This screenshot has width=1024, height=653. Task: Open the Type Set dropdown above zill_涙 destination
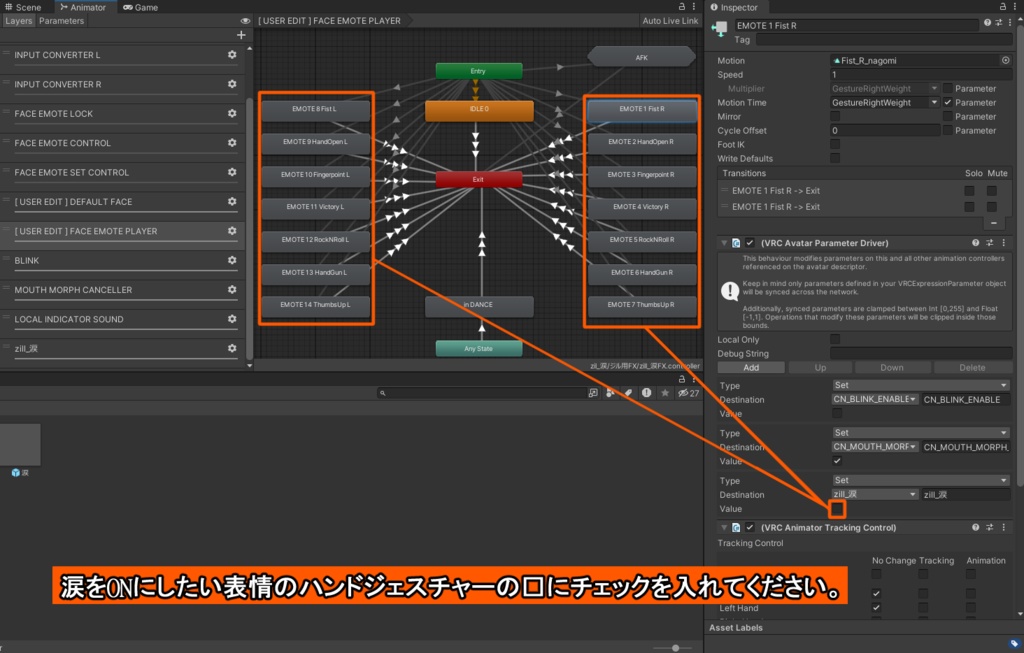click(x=921, y=480)
